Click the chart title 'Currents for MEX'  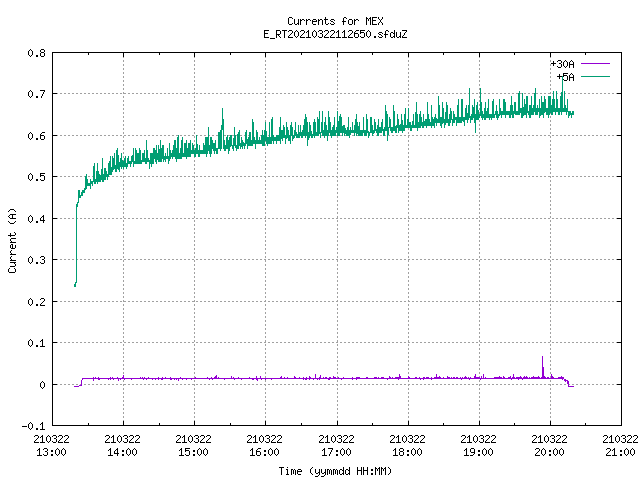coord(335,21)
